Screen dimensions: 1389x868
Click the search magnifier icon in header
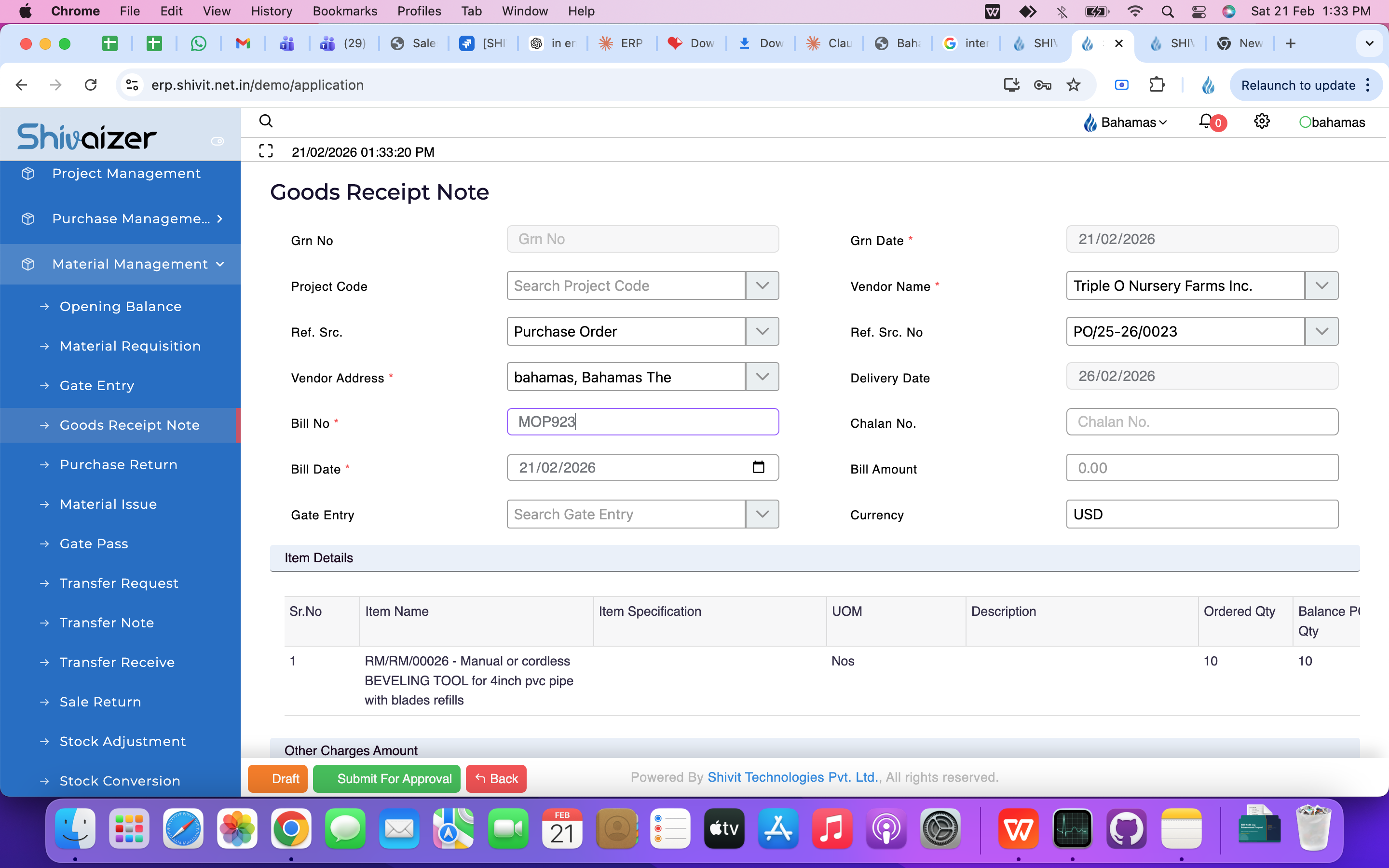pyautogui.click(x=265, y=121)
